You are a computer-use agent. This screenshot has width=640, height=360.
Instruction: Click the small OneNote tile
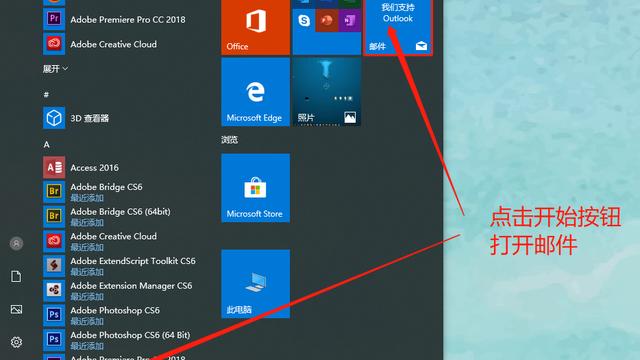[x=350, y=20]
